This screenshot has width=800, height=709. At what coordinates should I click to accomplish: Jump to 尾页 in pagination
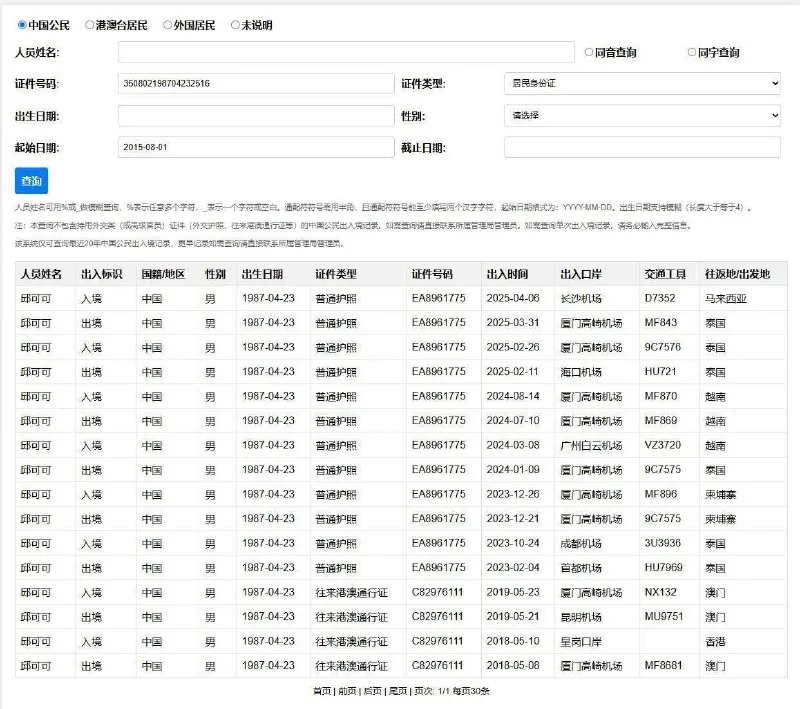[x=397, y=691]
